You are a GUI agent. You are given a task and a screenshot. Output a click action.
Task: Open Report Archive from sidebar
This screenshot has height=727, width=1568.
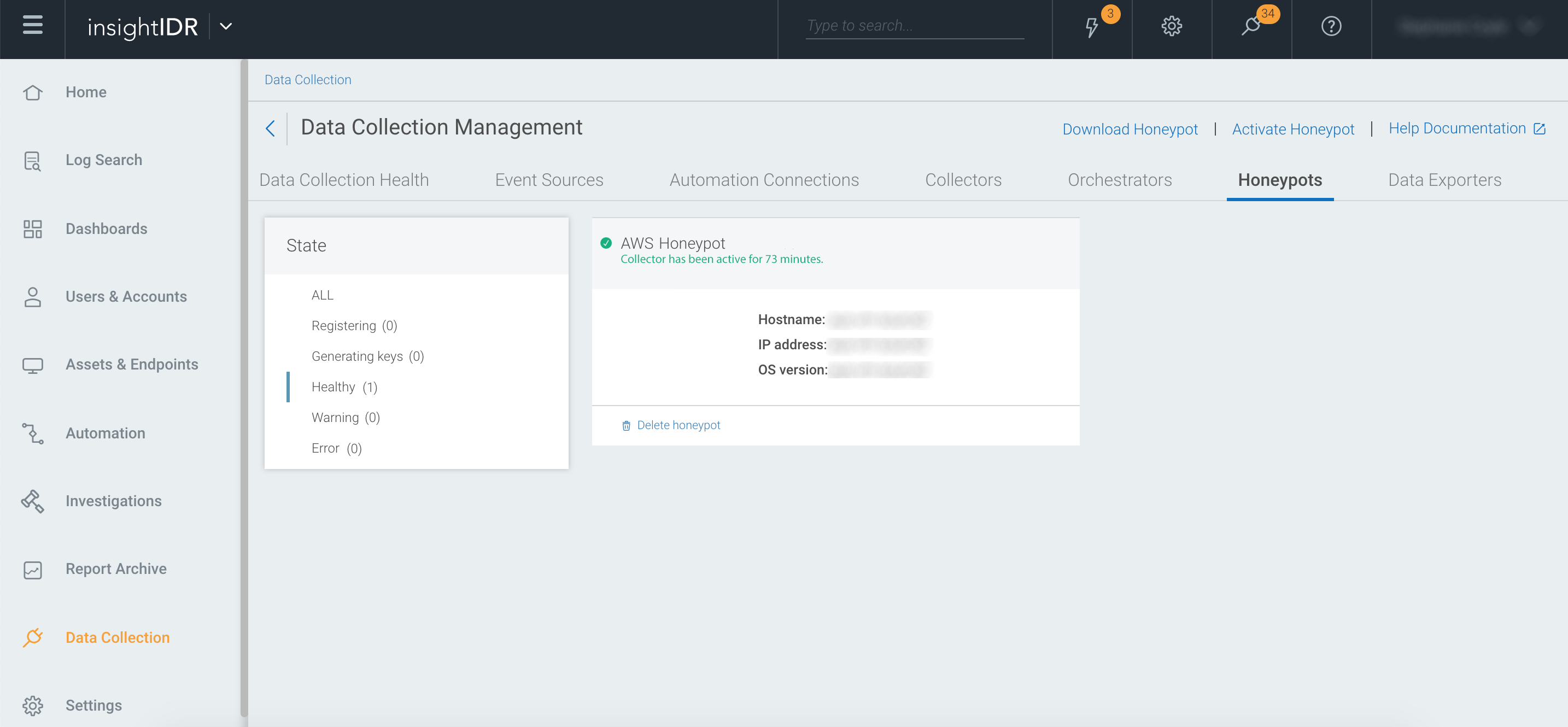coord(116,569)
